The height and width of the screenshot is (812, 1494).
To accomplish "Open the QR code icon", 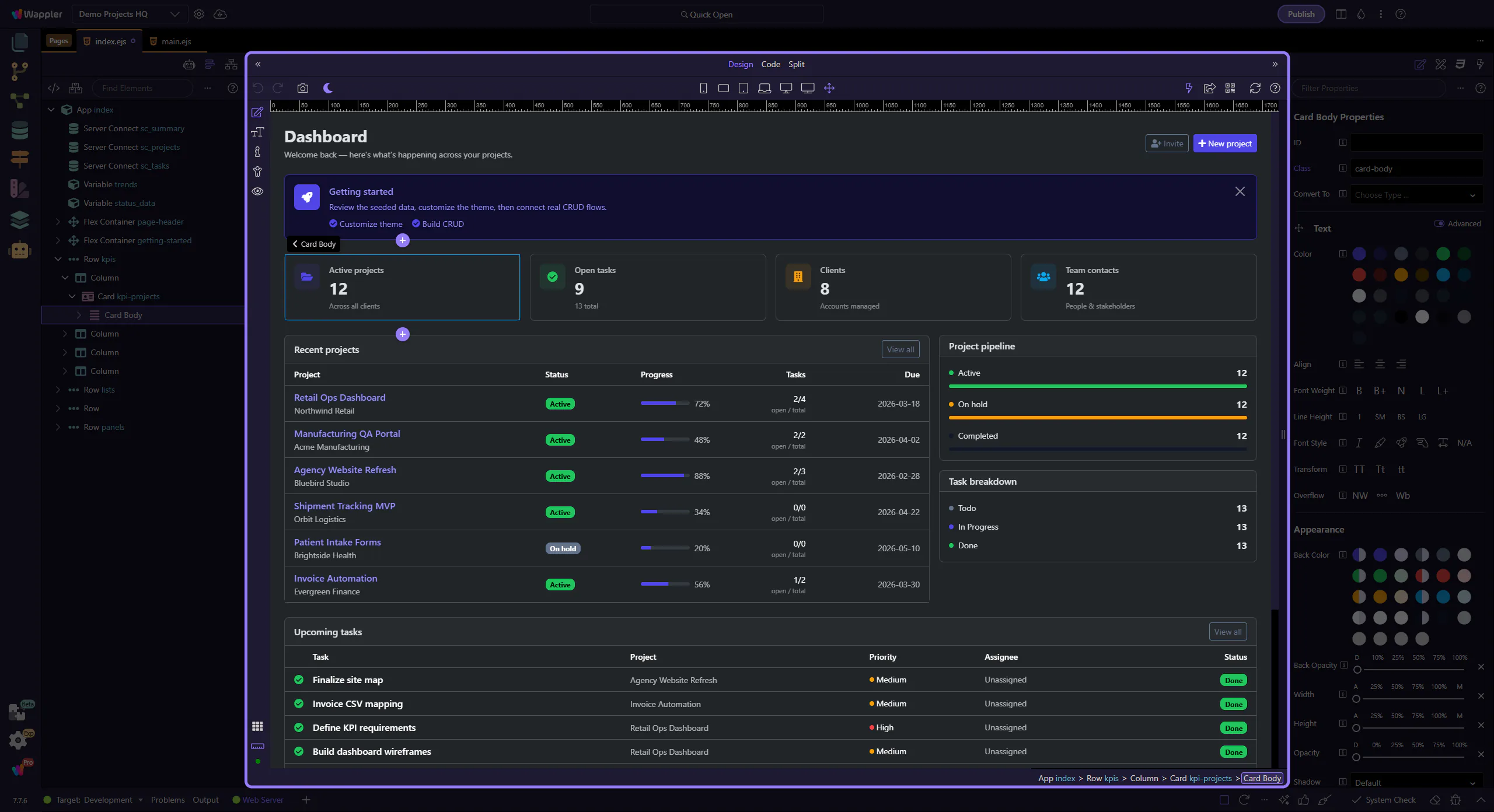I will pyautogui.click(x=1230, y=88).
